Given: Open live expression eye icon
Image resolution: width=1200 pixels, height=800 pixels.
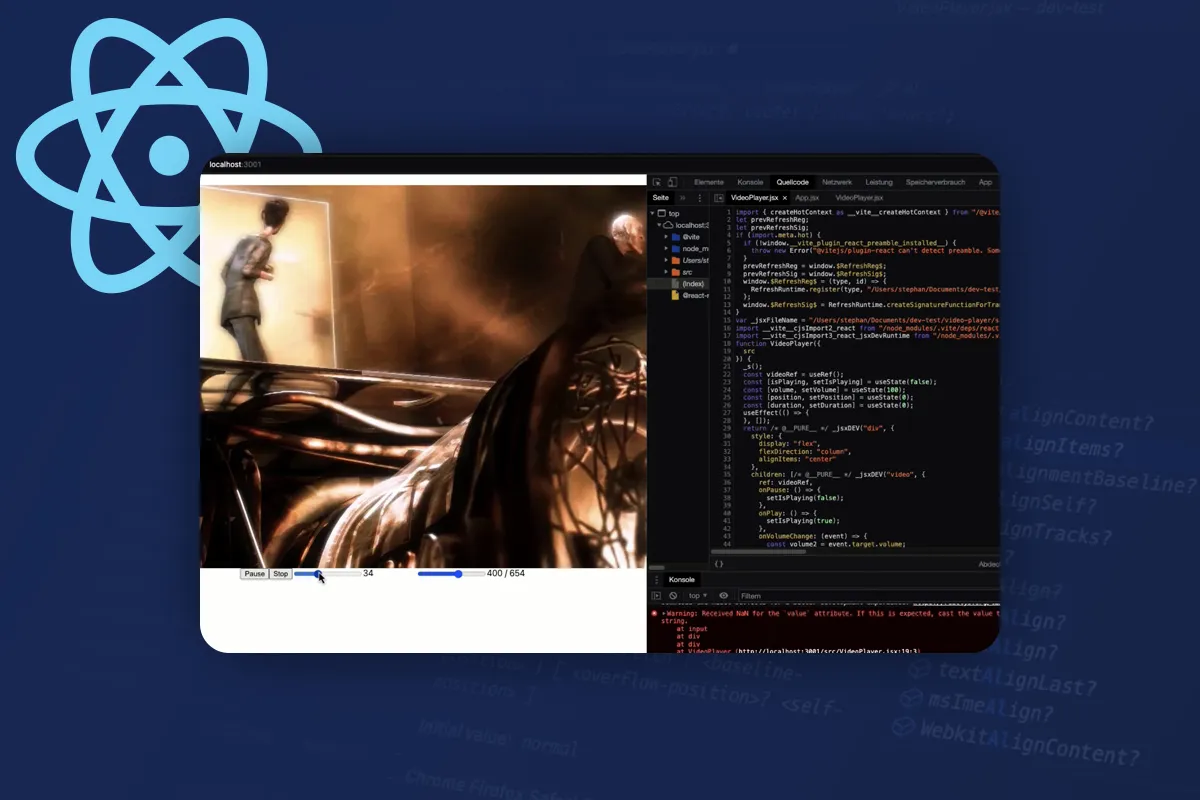Looking at the screenshot, I should 723,595.
